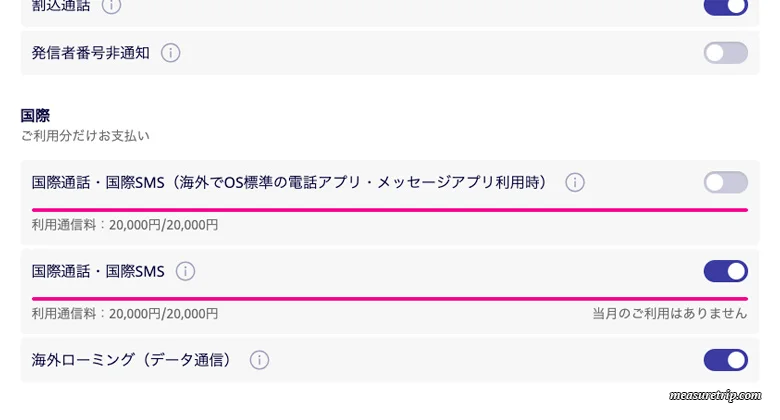Turn off the 割込通話 switch

tap(726, 7)
